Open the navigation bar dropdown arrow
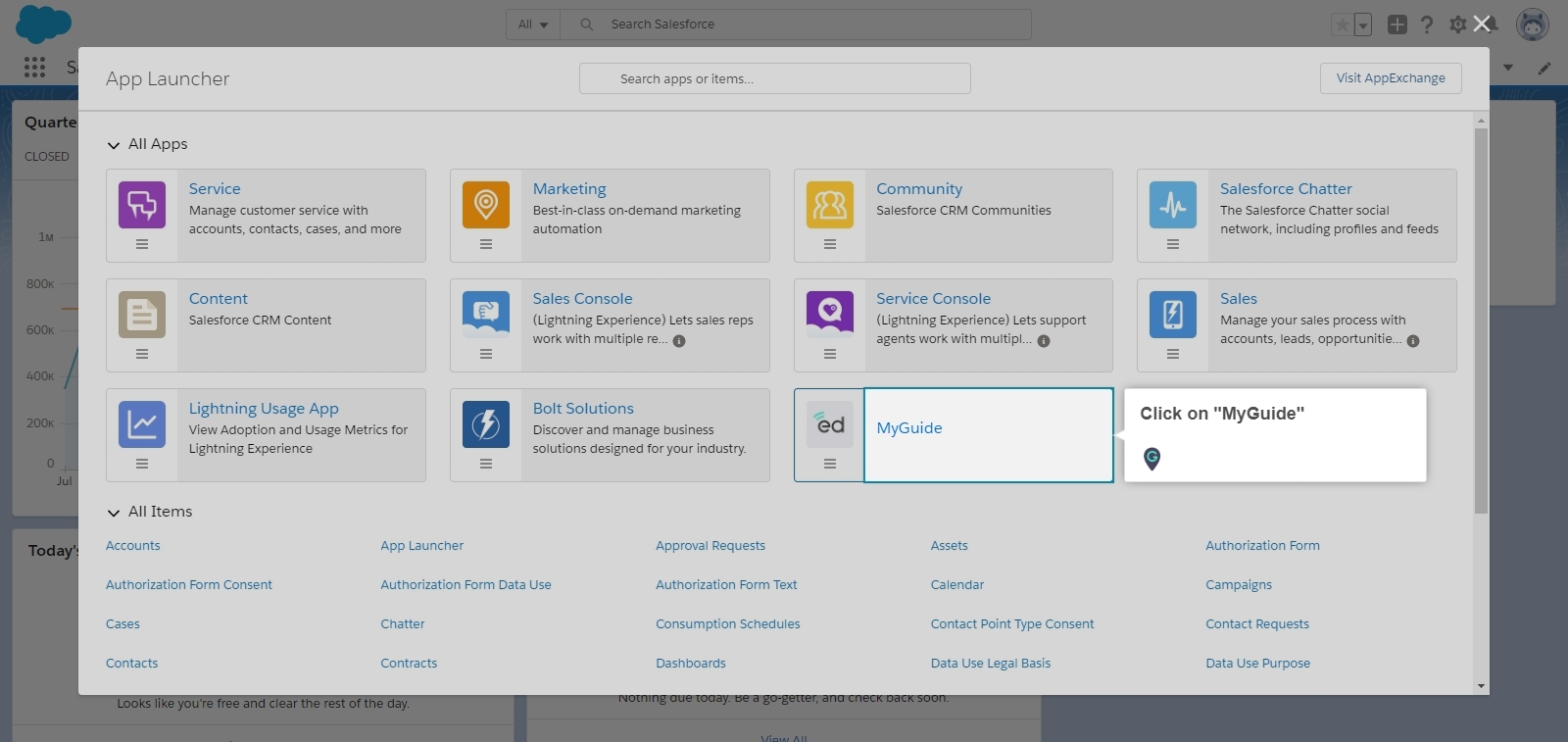Viewport: 1568px width, 742px height. (1508, 68)
